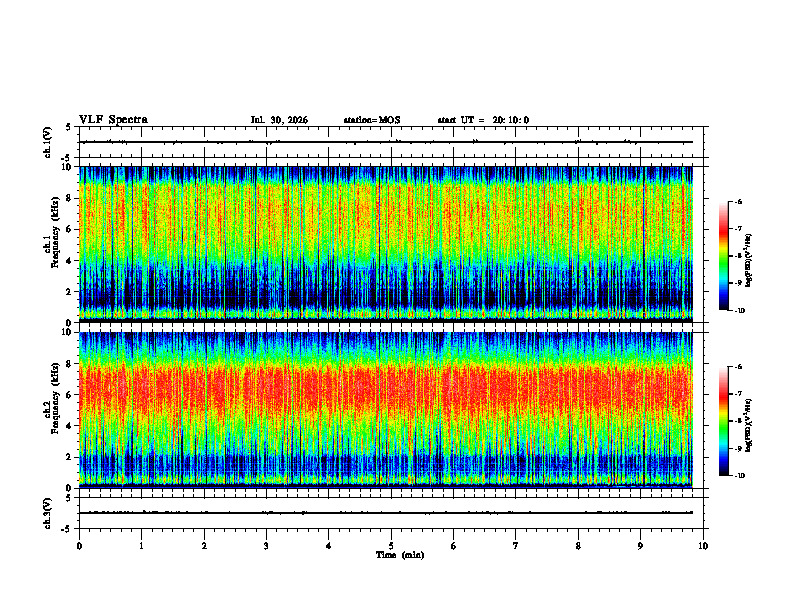The height and width of the screenshot is (612, 792).
Task: Click time axis tick label "0"
Action: [79, 546]
